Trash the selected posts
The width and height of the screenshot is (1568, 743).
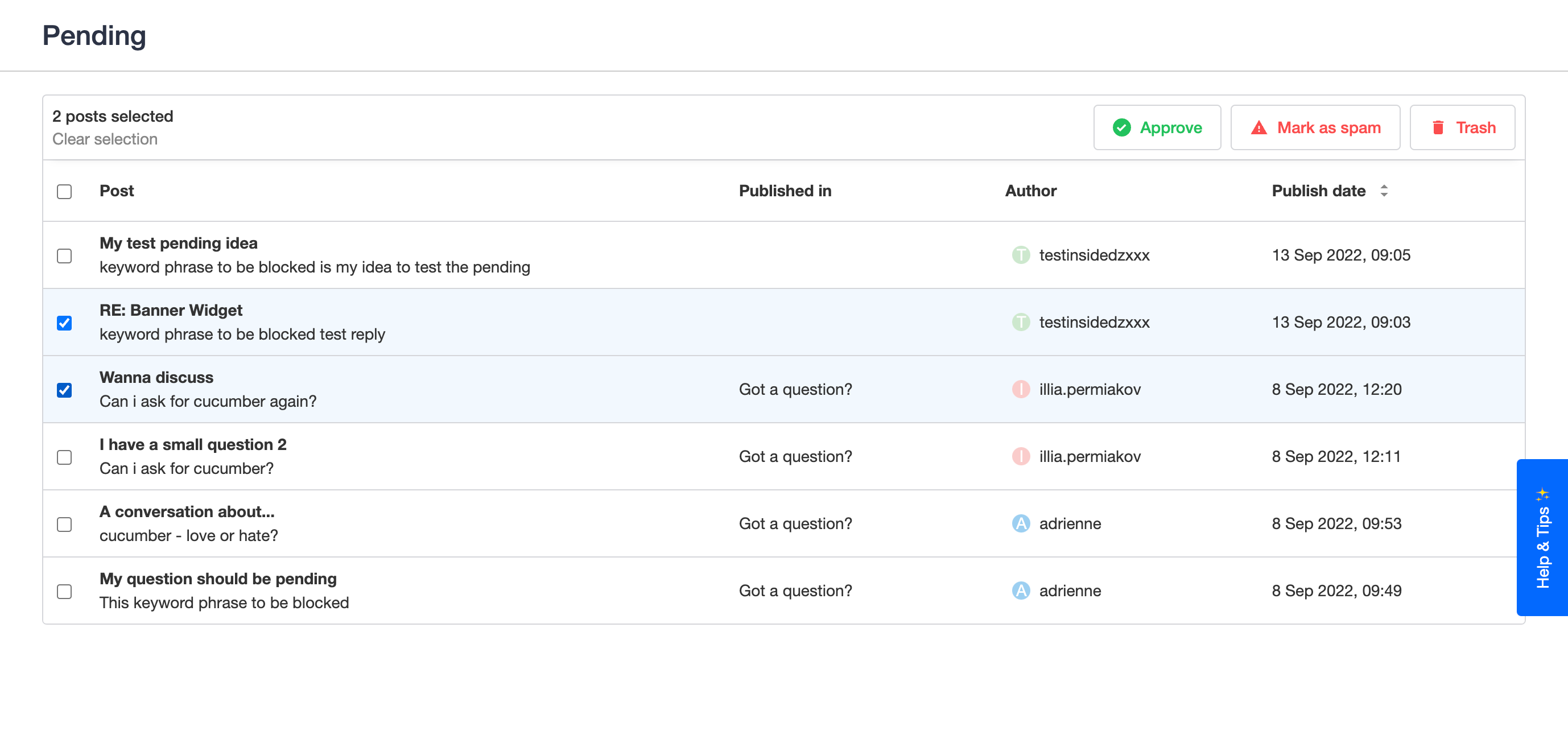[x=1462, y=128]
